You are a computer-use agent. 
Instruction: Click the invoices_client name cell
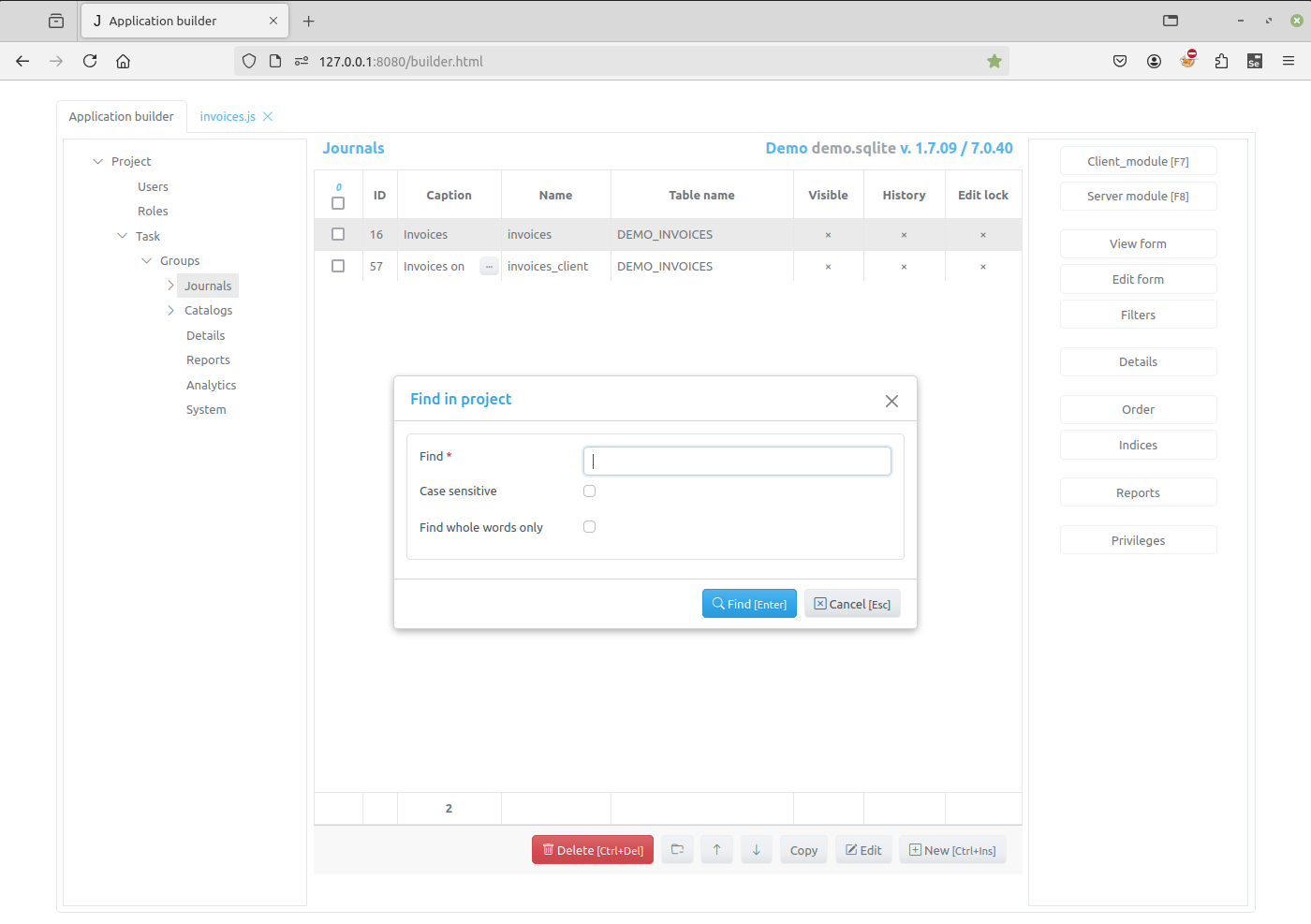pos(555,266)
